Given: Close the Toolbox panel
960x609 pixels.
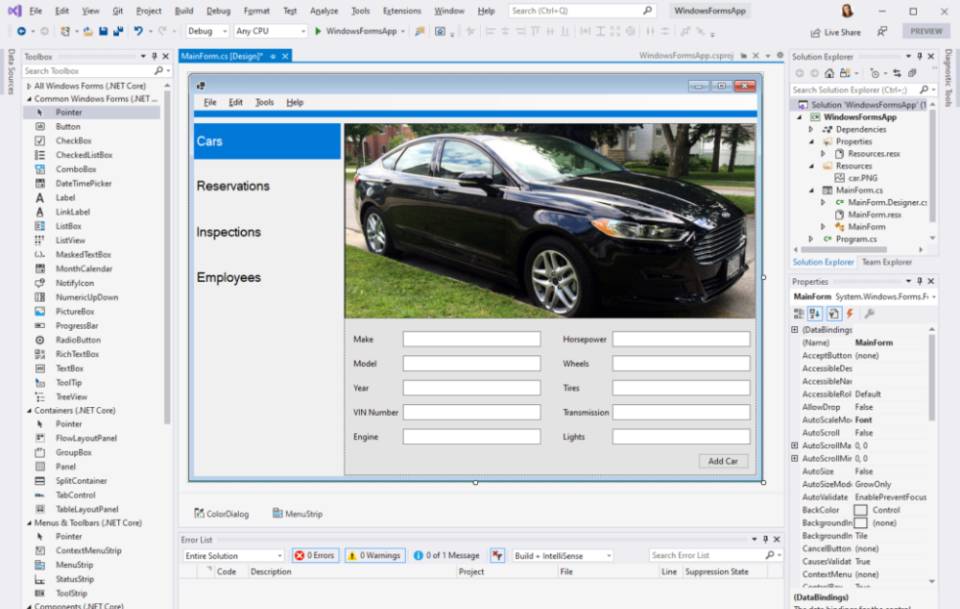Looking at the screenshot, I should pos(165,56).
